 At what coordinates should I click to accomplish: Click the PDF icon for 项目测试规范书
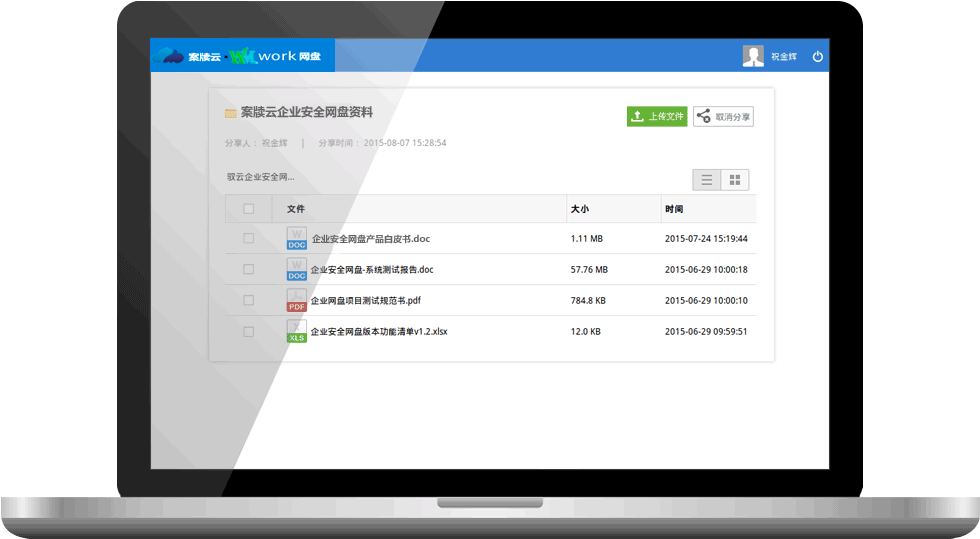[297, 300]
